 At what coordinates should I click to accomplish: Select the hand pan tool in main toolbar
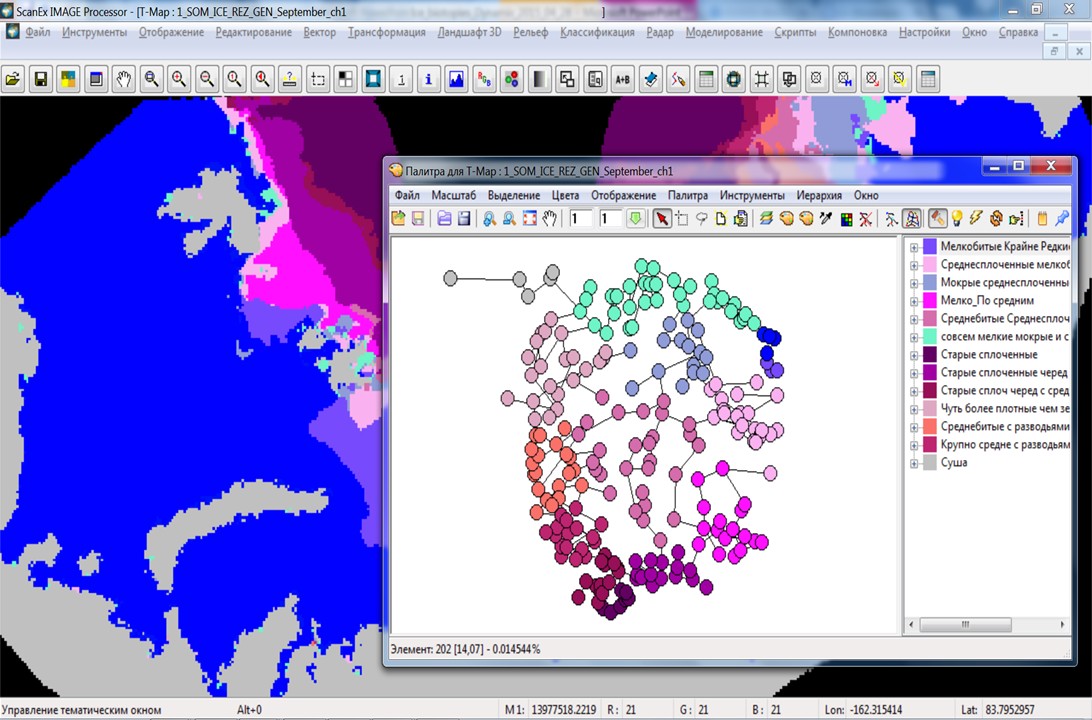(124, 80)
